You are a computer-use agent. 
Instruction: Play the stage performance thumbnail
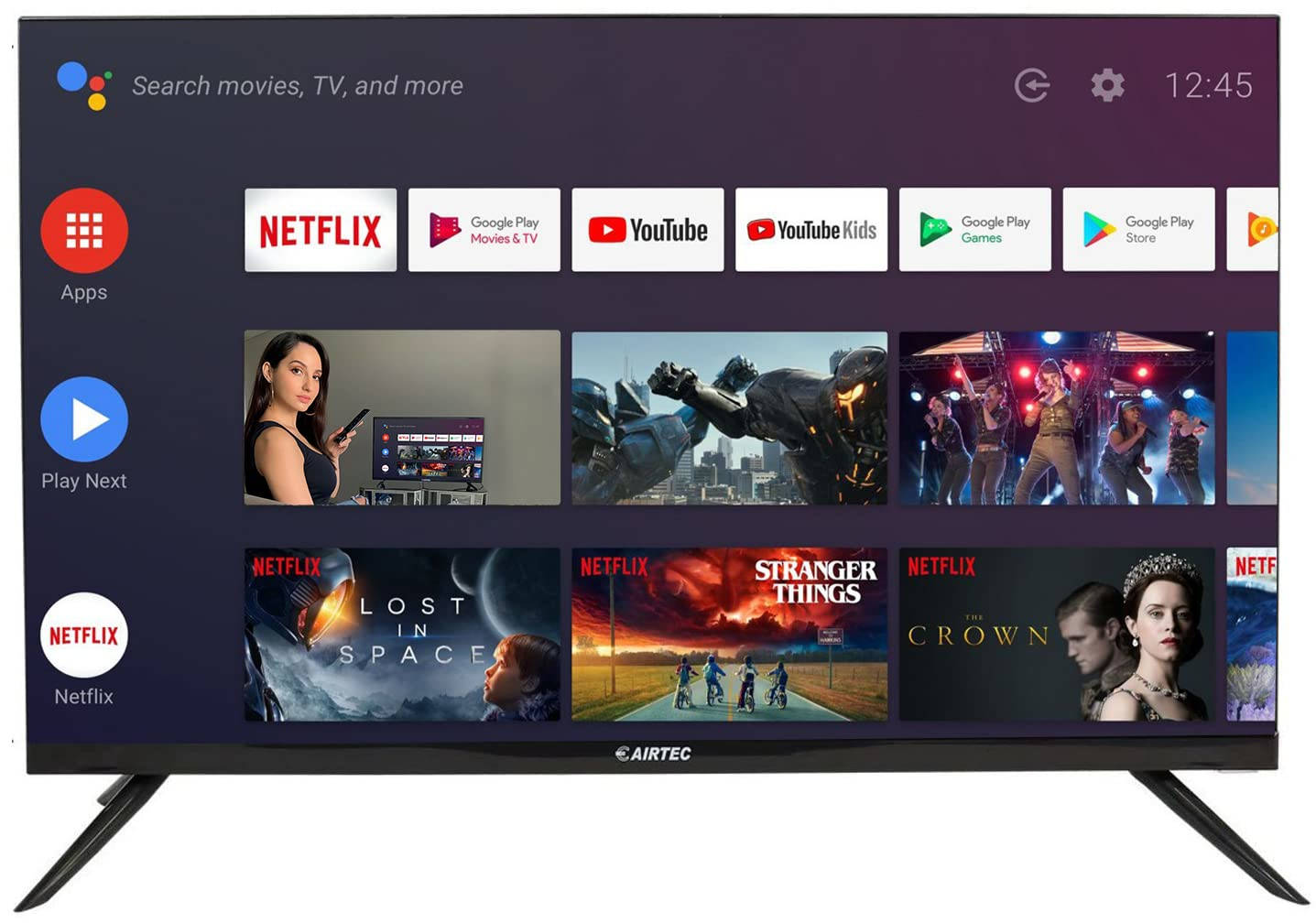pyautogui.click(x=1057, y=418)
